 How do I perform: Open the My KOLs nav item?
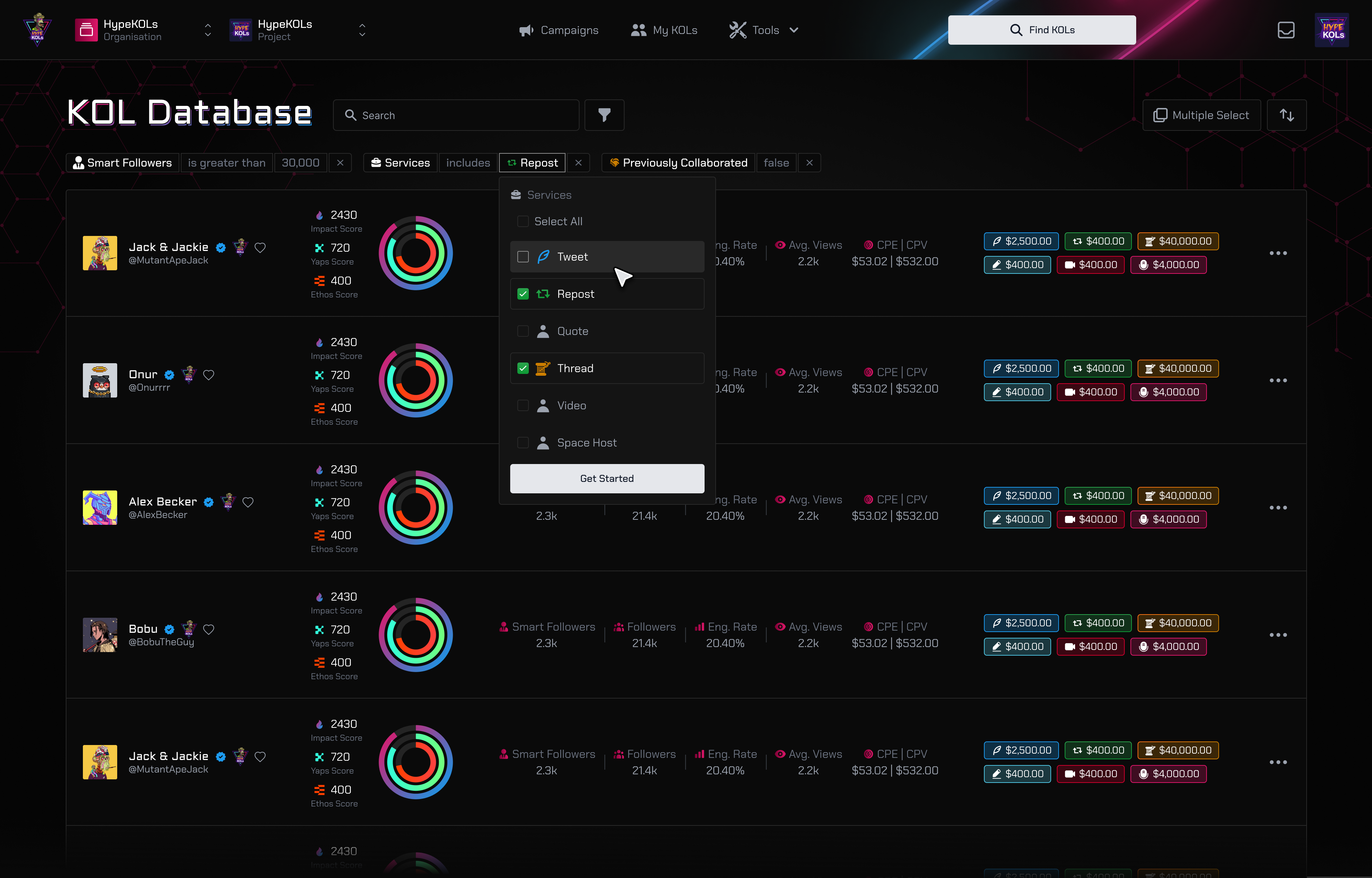pos(664,30)
